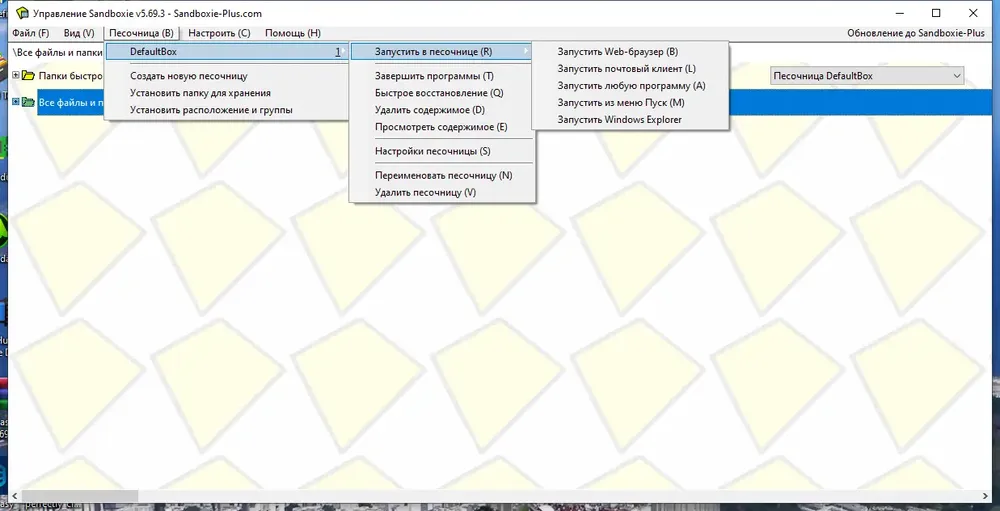Open the Песочница (B) menu
Viewport: 1000px width, 511px height.
[141, 33]
